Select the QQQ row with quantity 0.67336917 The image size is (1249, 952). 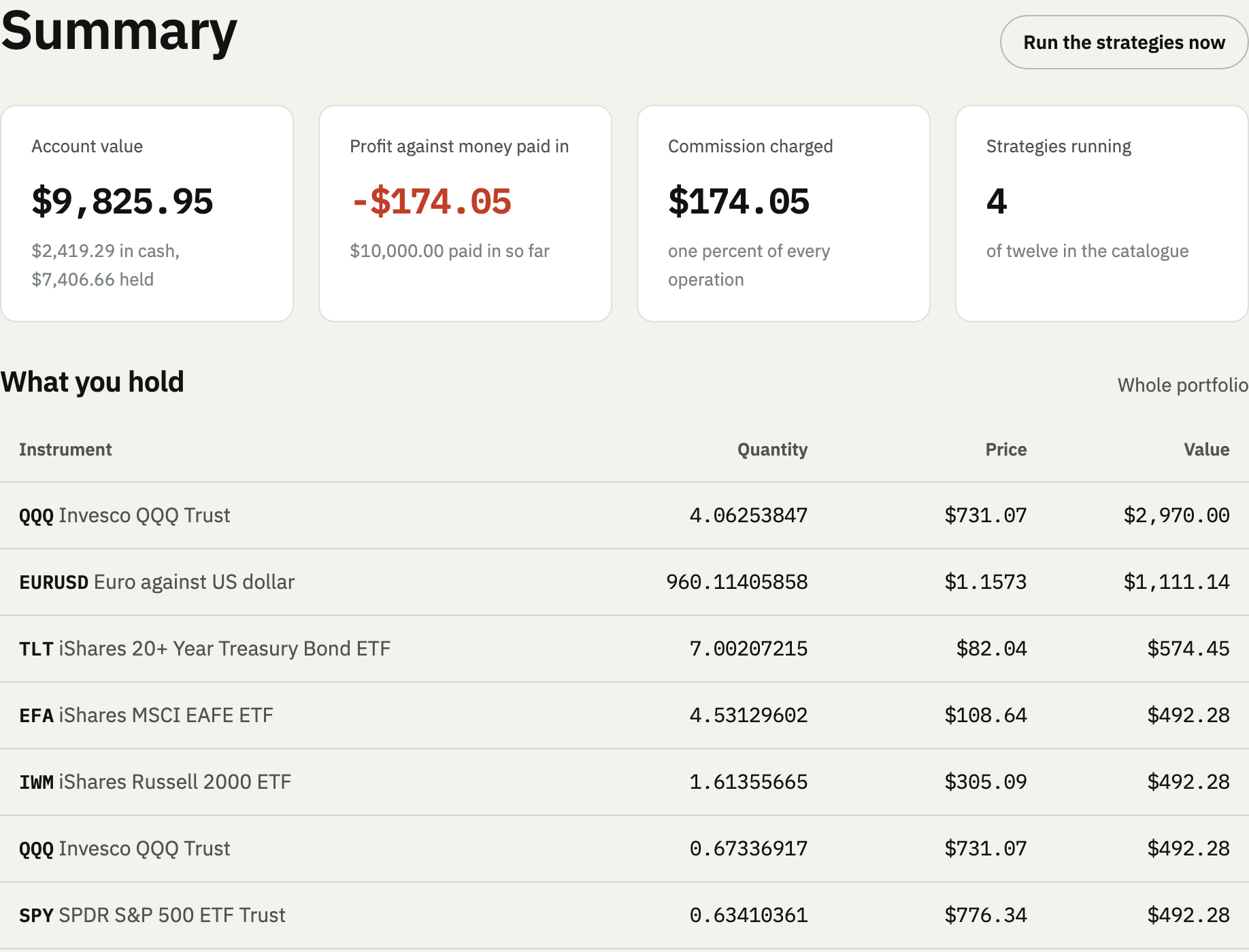tap(624, 849)
